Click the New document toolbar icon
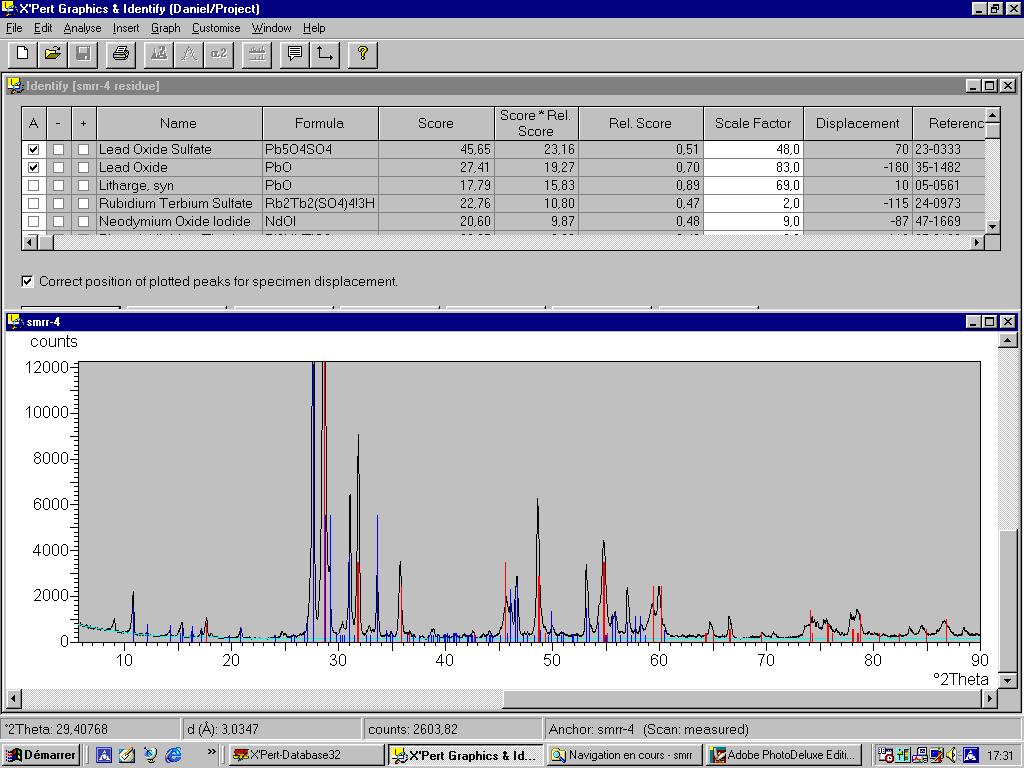 [x=23, y=54]
